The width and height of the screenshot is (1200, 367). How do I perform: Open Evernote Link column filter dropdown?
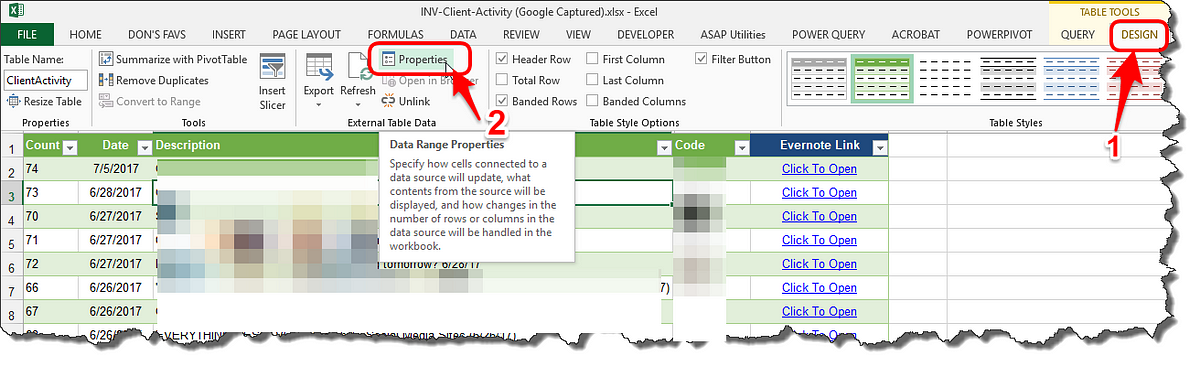coord(879,147)
